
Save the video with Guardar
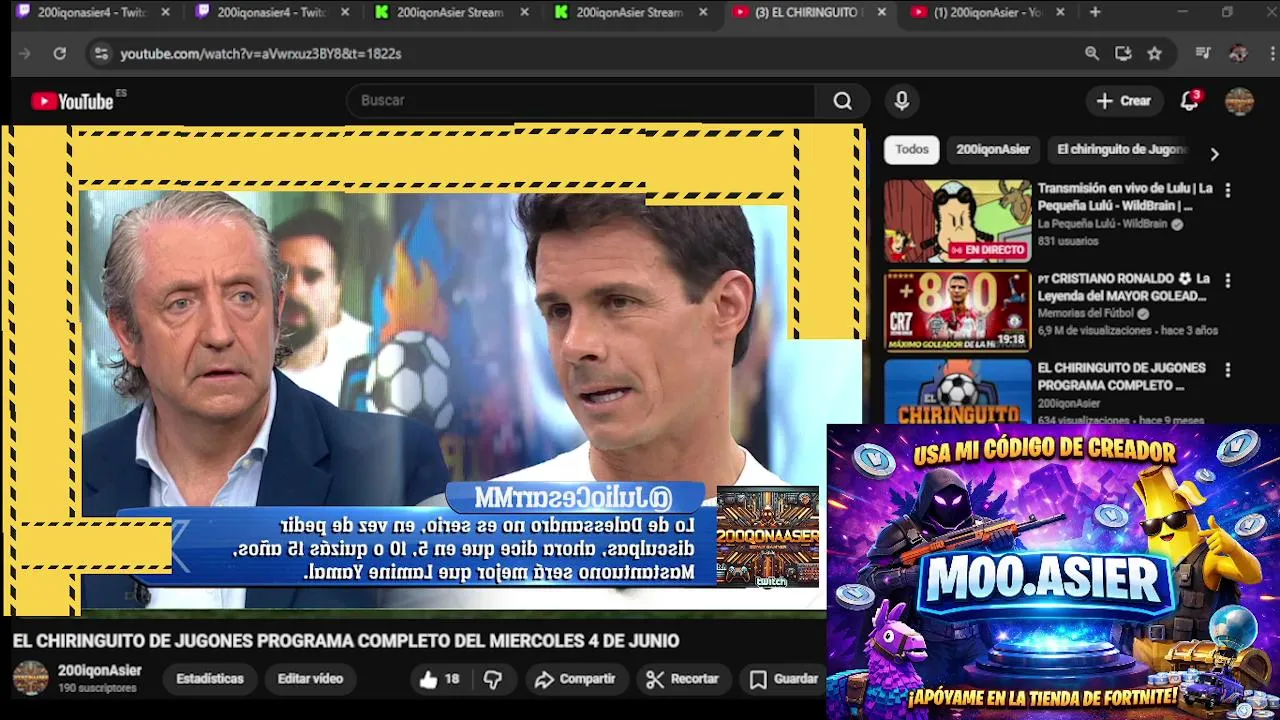click(784, 679)
